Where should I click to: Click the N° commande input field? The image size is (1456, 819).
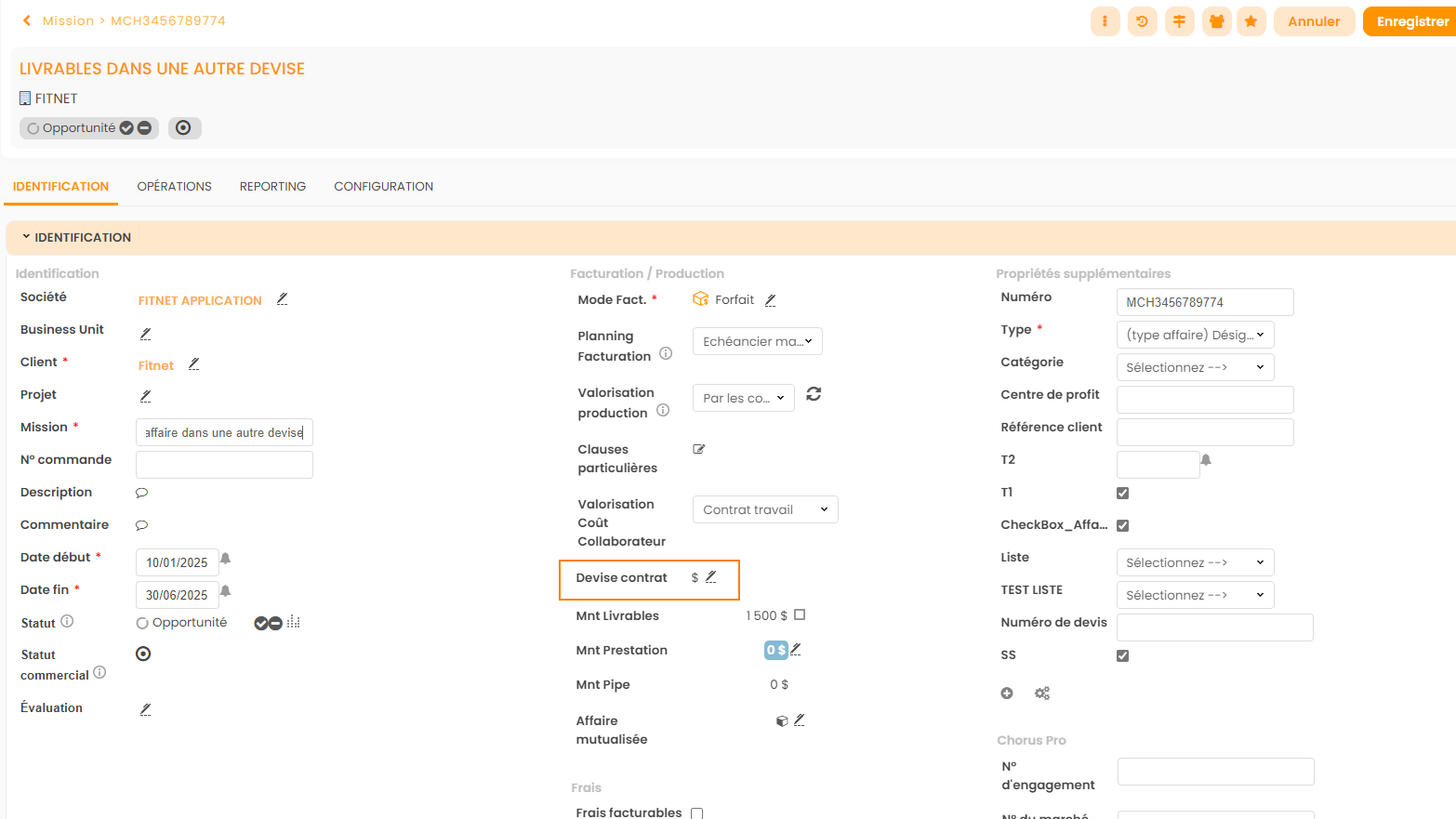tap(224, 465)
